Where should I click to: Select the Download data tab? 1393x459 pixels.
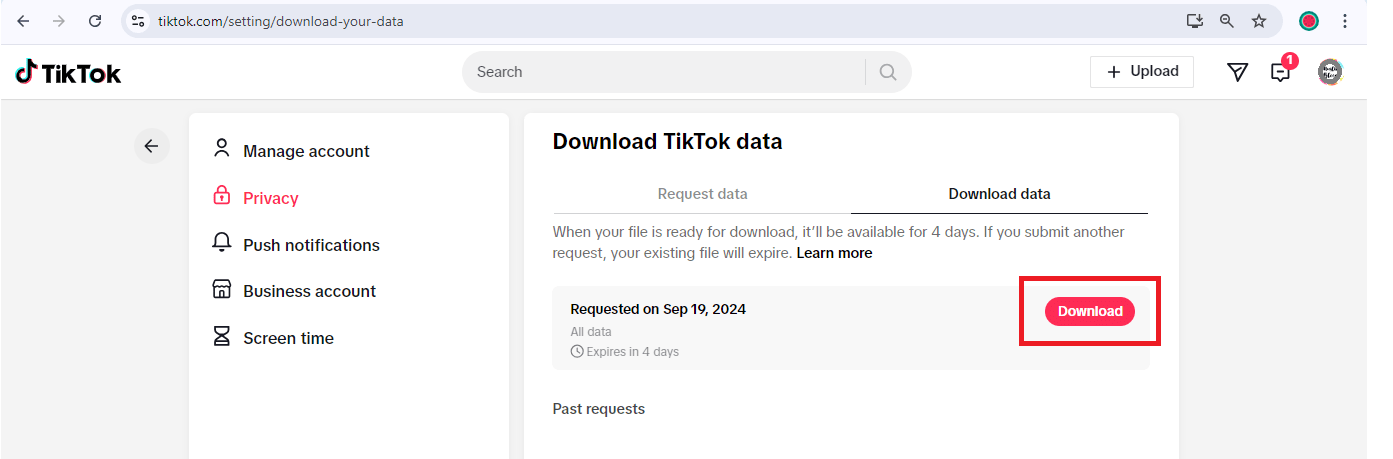(999, 194)
